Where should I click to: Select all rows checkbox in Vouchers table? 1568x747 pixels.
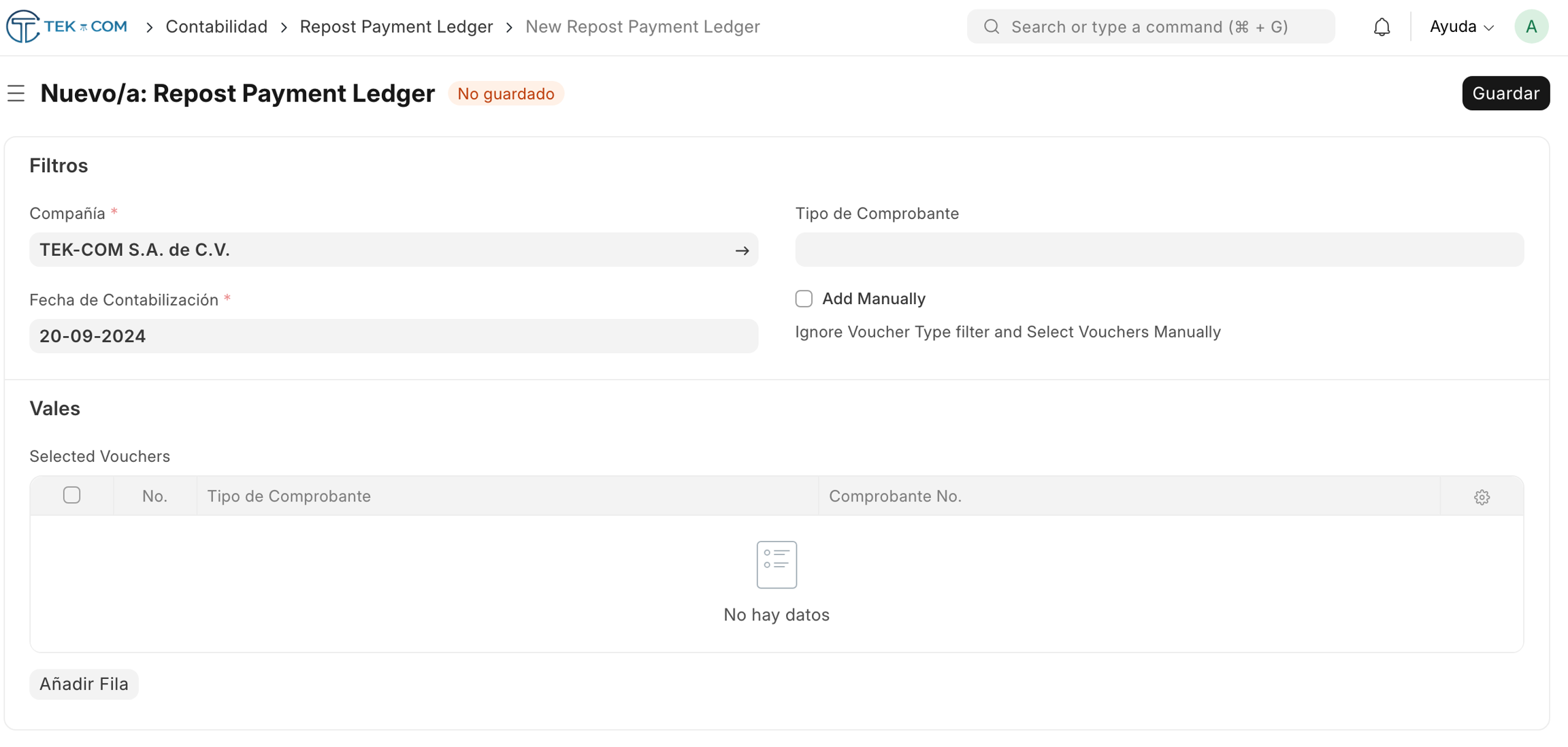pos(71,495)
